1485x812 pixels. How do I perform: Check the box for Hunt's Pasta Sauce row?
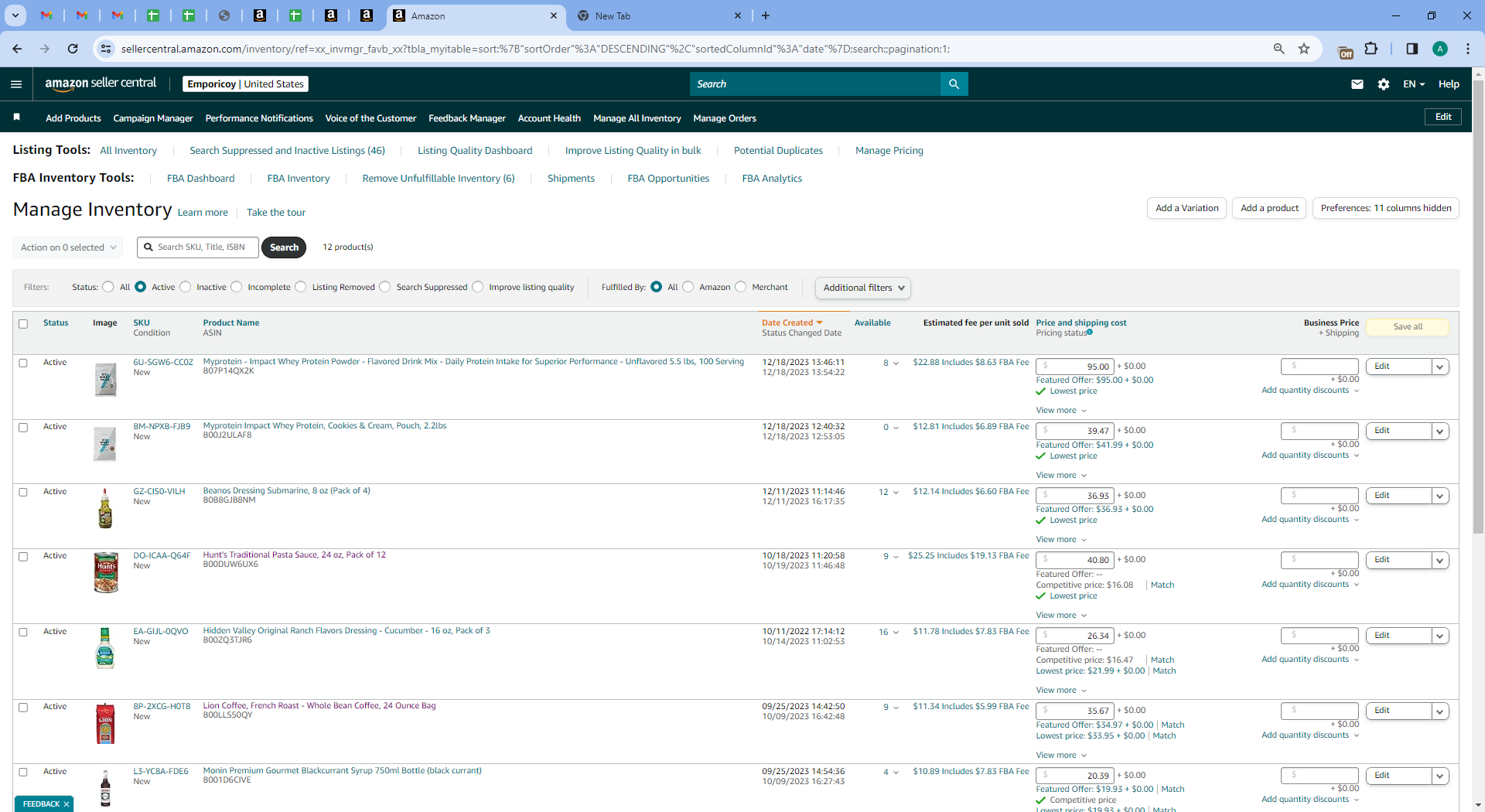(23, 557)
